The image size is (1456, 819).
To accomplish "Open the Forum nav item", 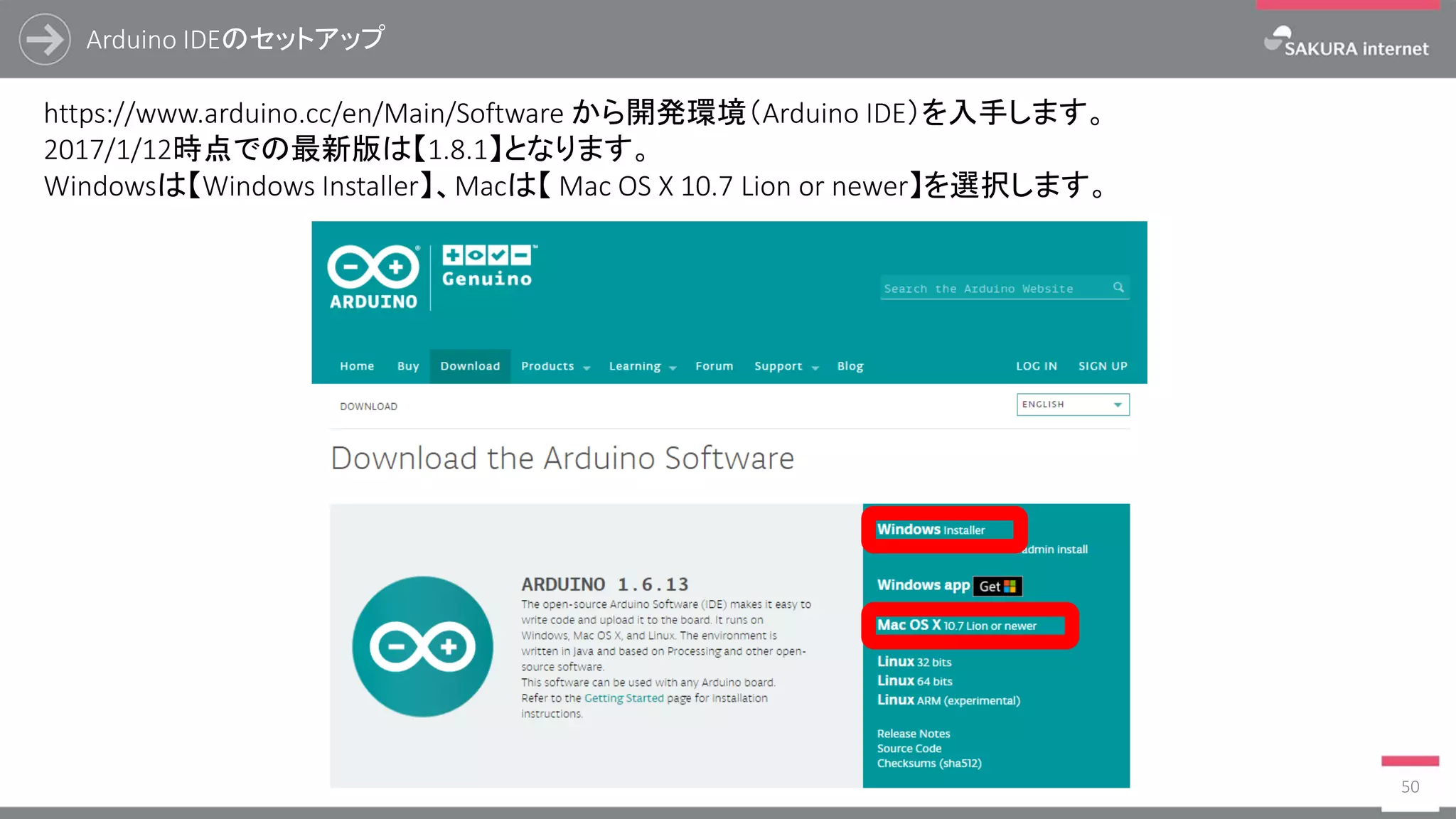I will 714,366.
